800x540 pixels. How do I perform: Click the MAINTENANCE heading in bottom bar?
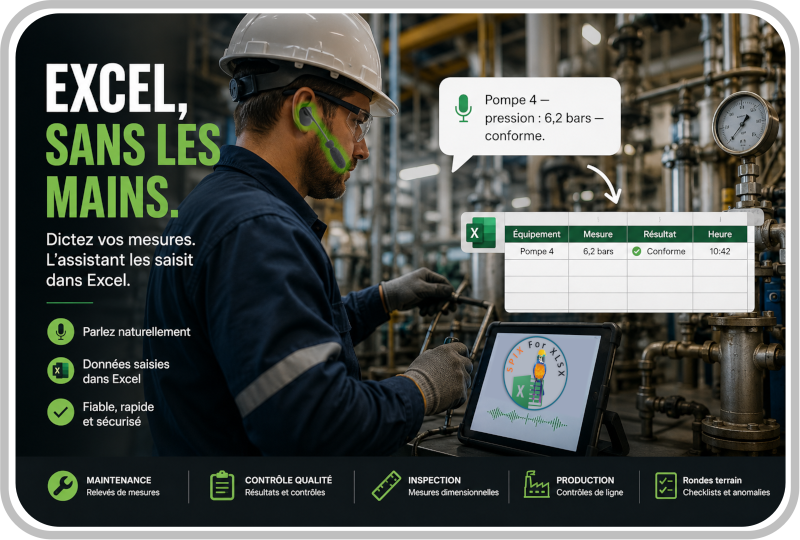[119, 480]
